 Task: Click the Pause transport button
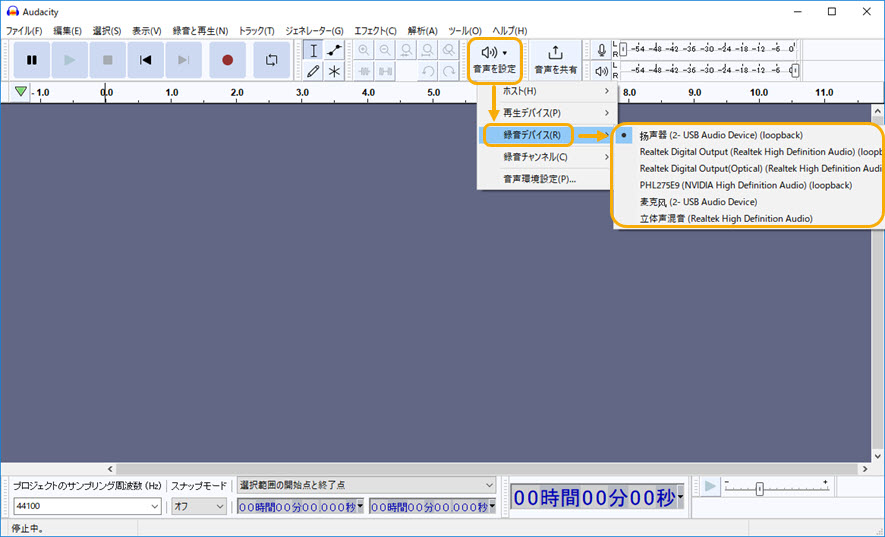pos(32,60)
